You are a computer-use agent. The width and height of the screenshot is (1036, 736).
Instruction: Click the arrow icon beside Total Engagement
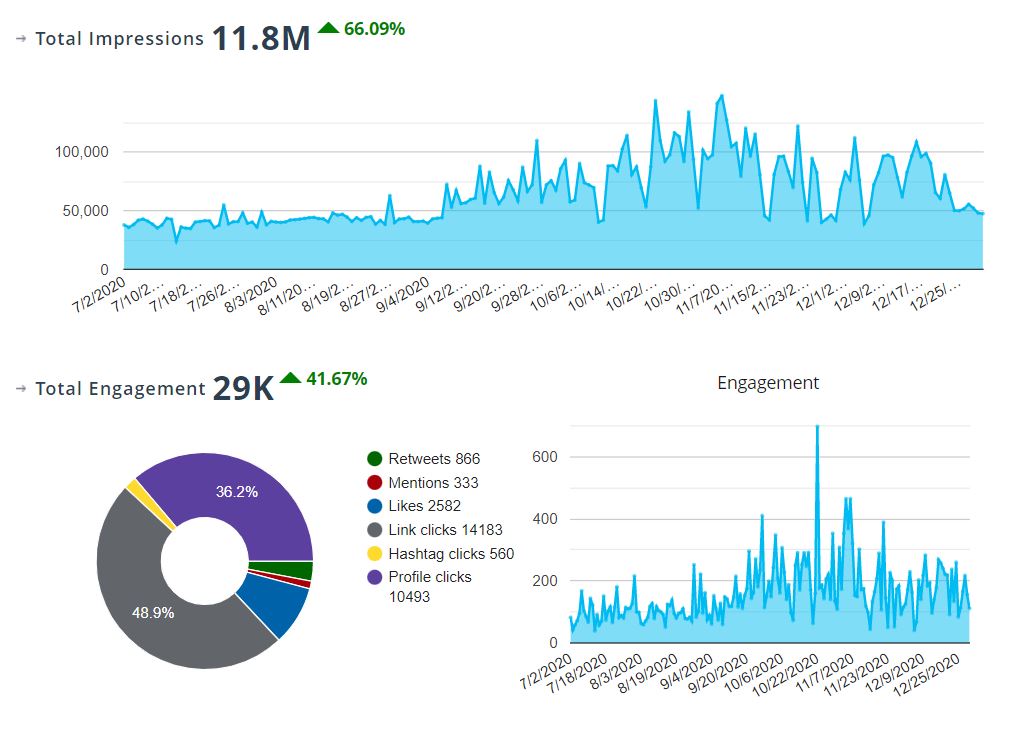pyautogui.click(x=19, y=390)
